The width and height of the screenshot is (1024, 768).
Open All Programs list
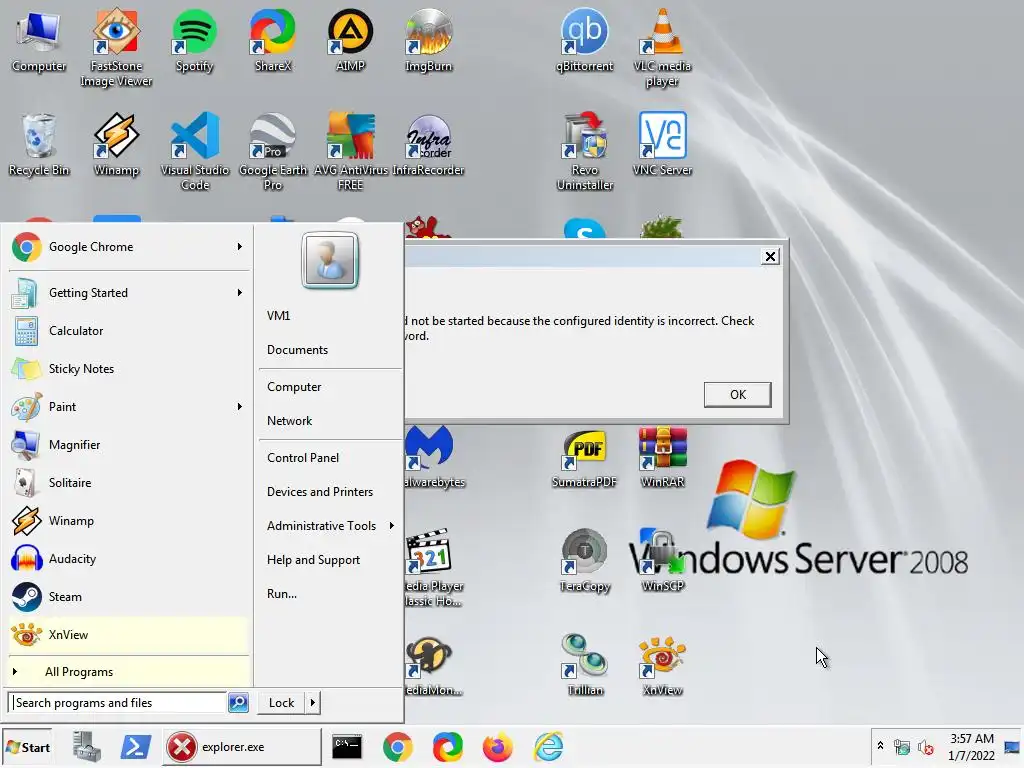coord(129,672)
